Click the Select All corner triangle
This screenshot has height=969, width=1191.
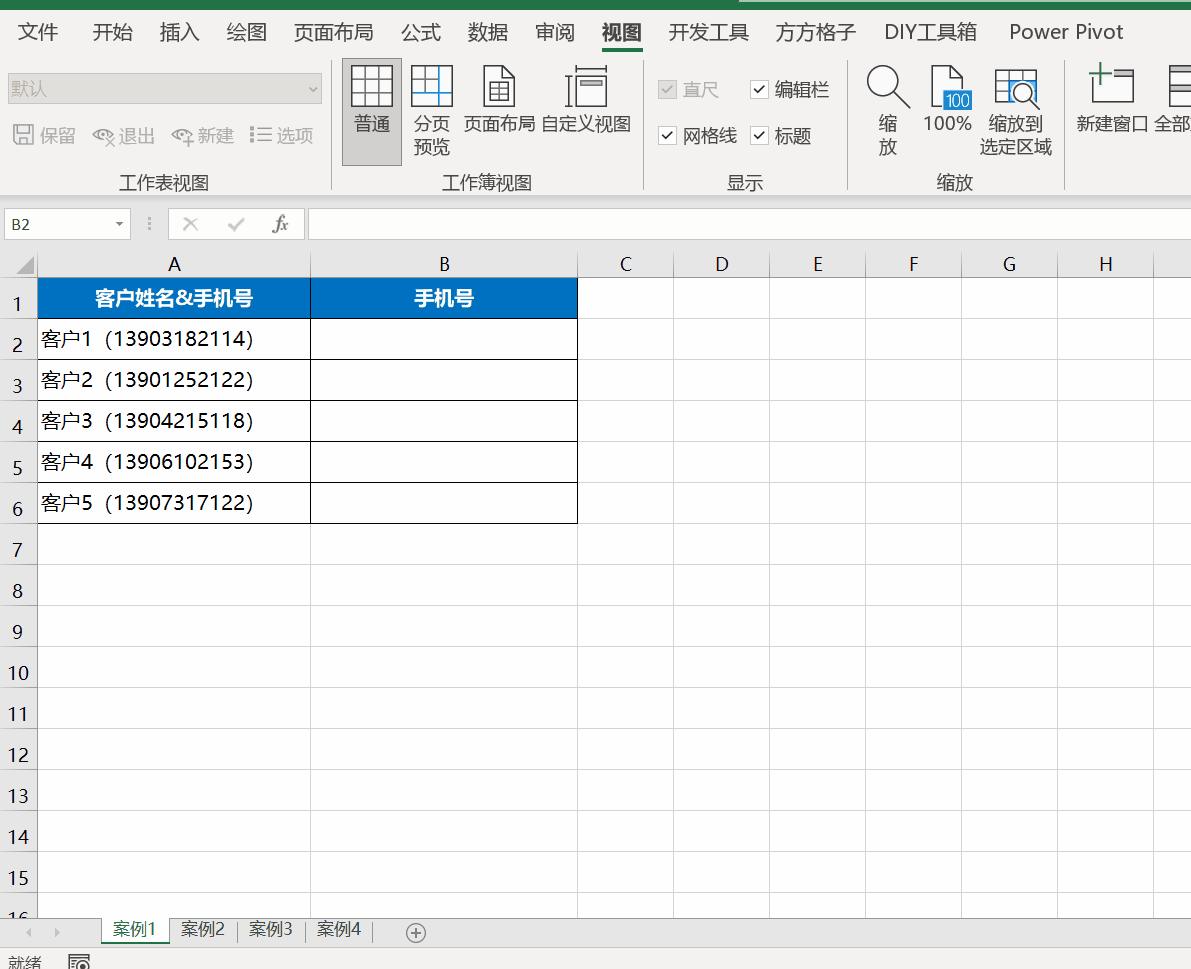point(25,264)
